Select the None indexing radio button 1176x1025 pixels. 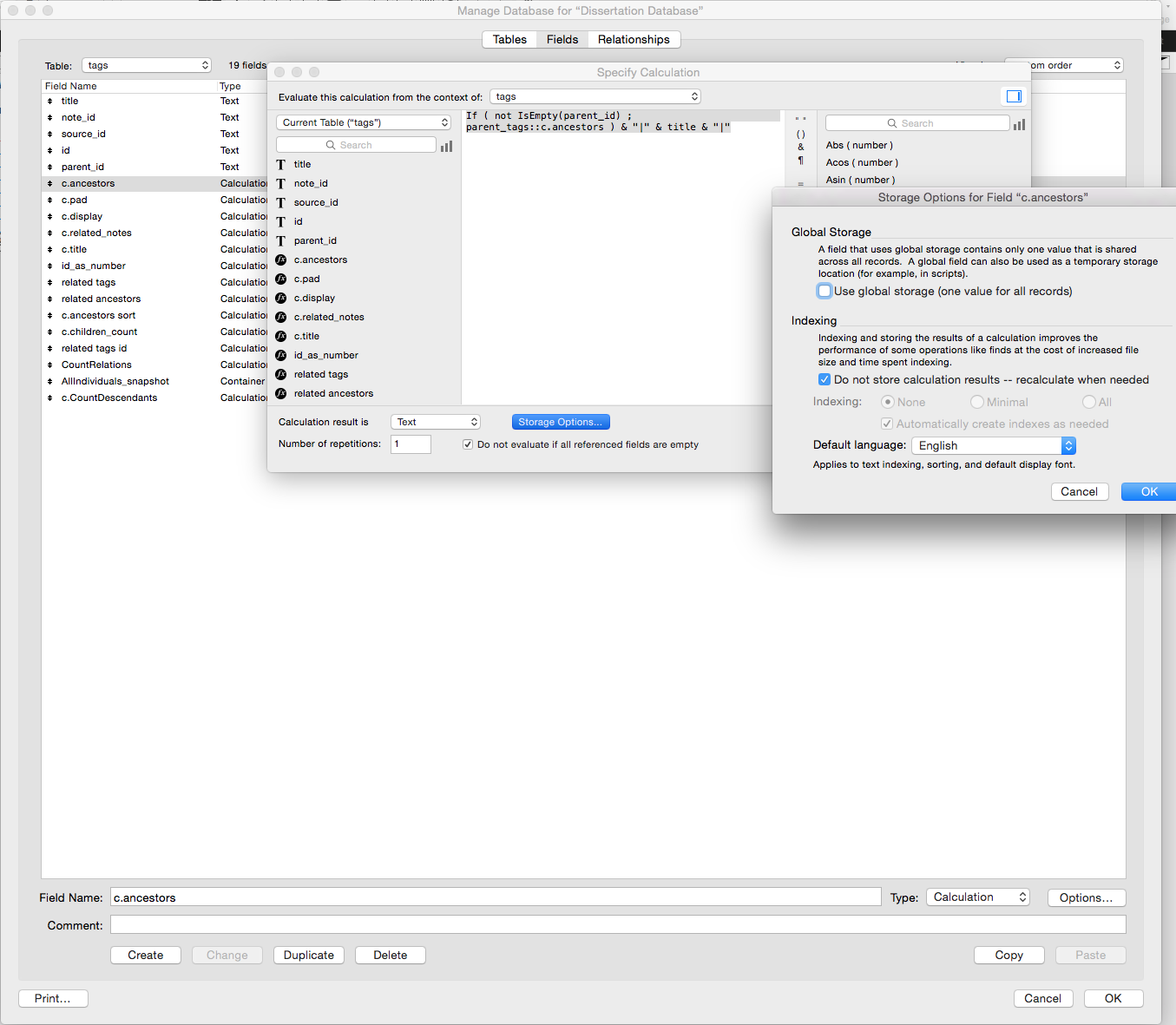(x=887, y=402)
